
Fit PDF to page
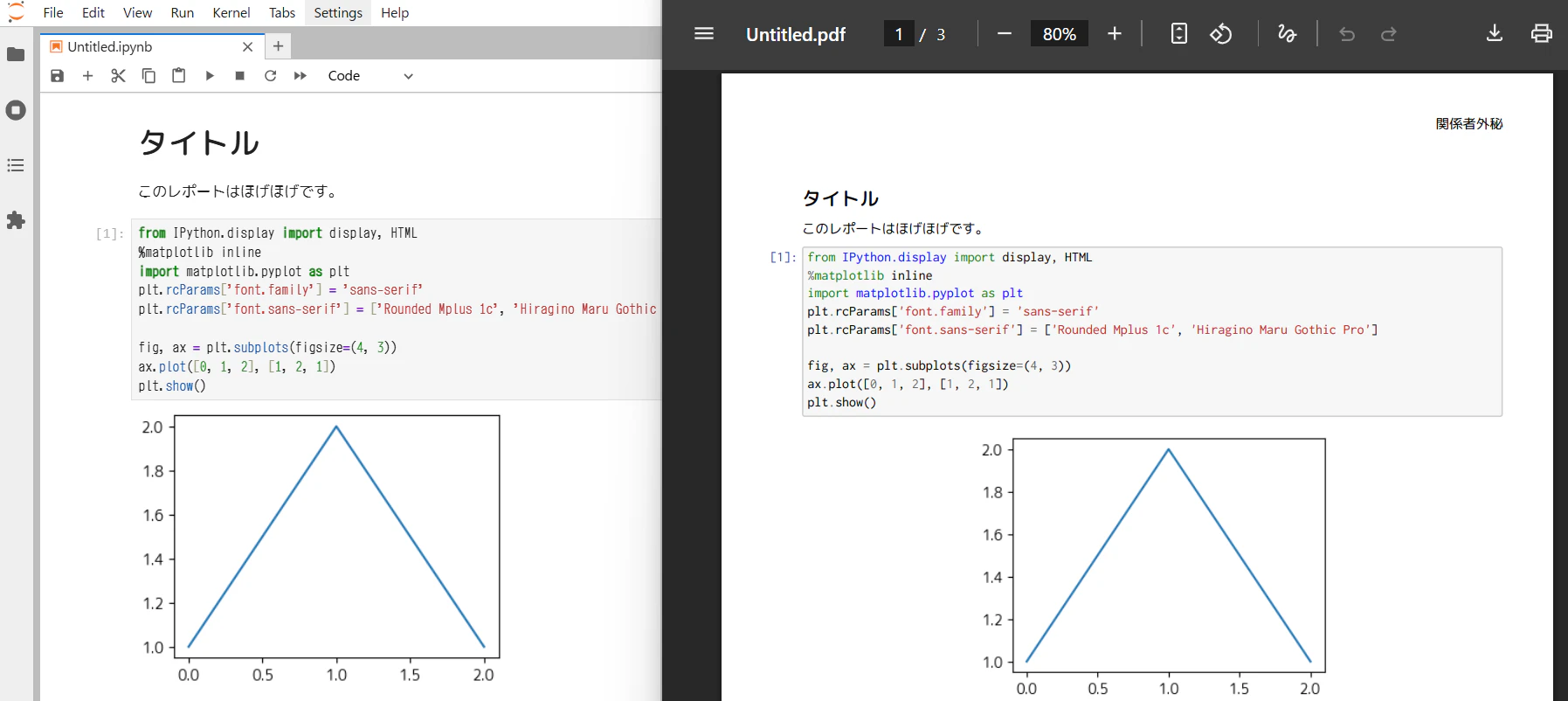[1179, 34]
